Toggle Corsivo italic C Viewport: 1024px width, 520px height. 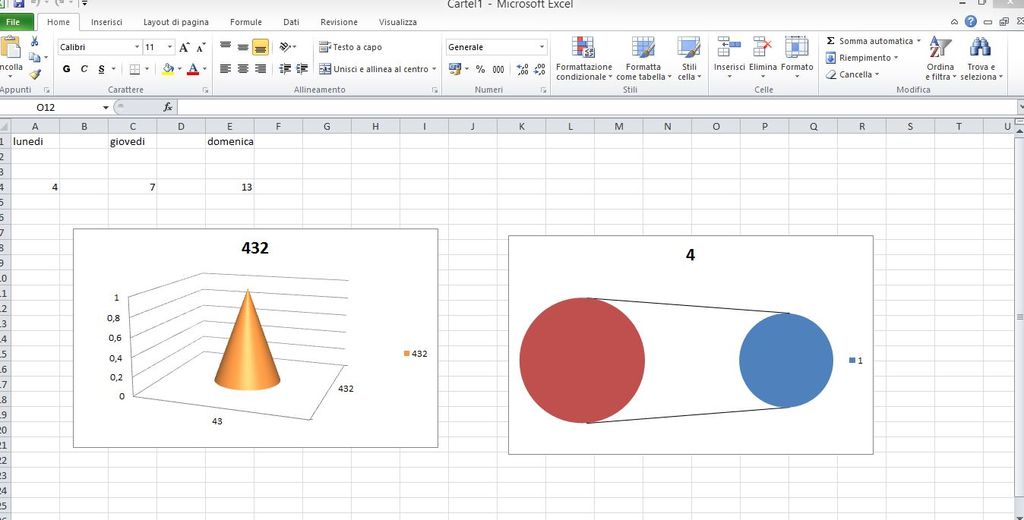(x=84, y=69)
